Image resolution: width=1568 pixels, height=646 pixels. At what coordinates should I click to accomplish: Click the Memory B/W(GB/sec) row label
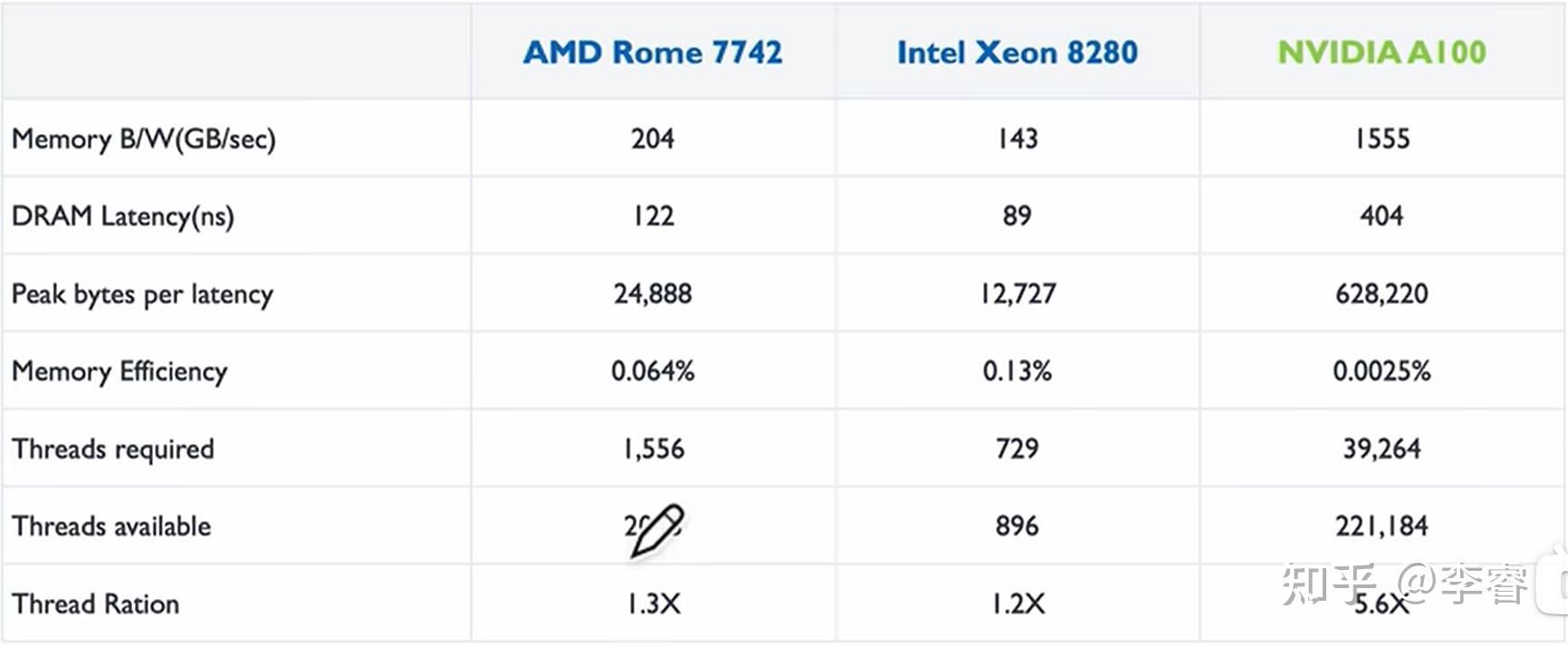(143, 139)
